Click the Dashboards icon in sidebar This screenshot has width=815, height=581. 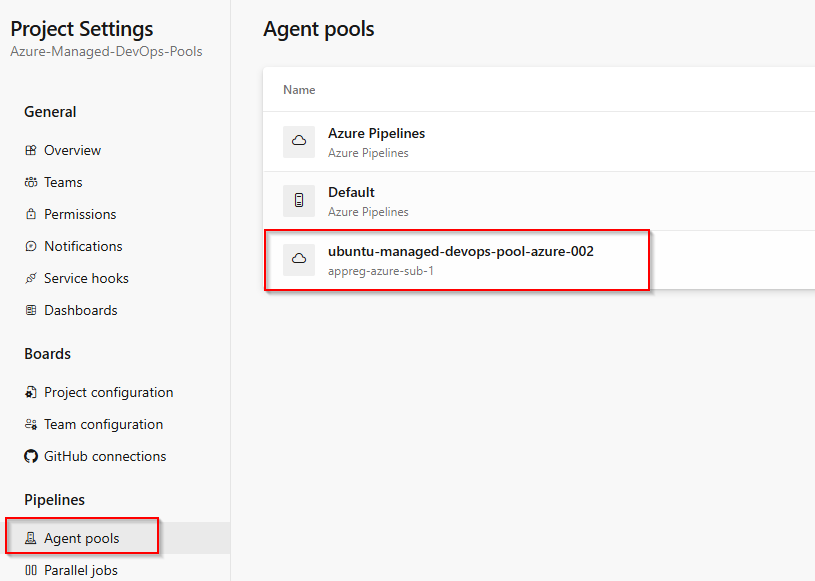coord(31,310)
